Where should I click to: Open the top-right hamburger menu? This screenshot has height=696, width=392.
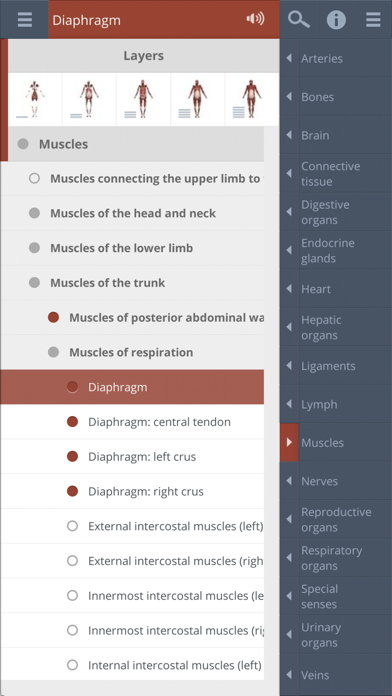[373, 20]
